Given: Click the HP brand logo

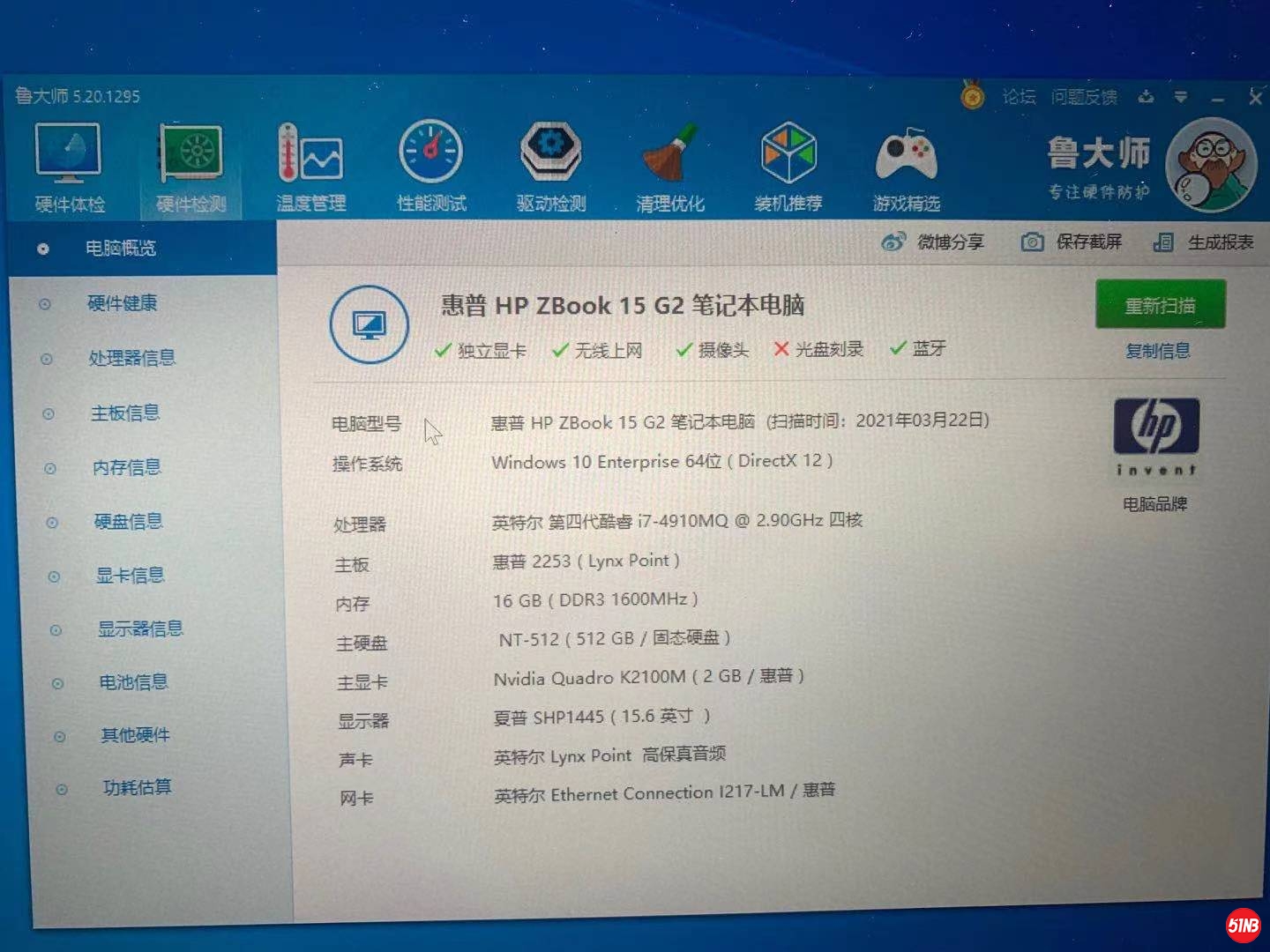Looking at the screenshot, I should (1156, 436).
